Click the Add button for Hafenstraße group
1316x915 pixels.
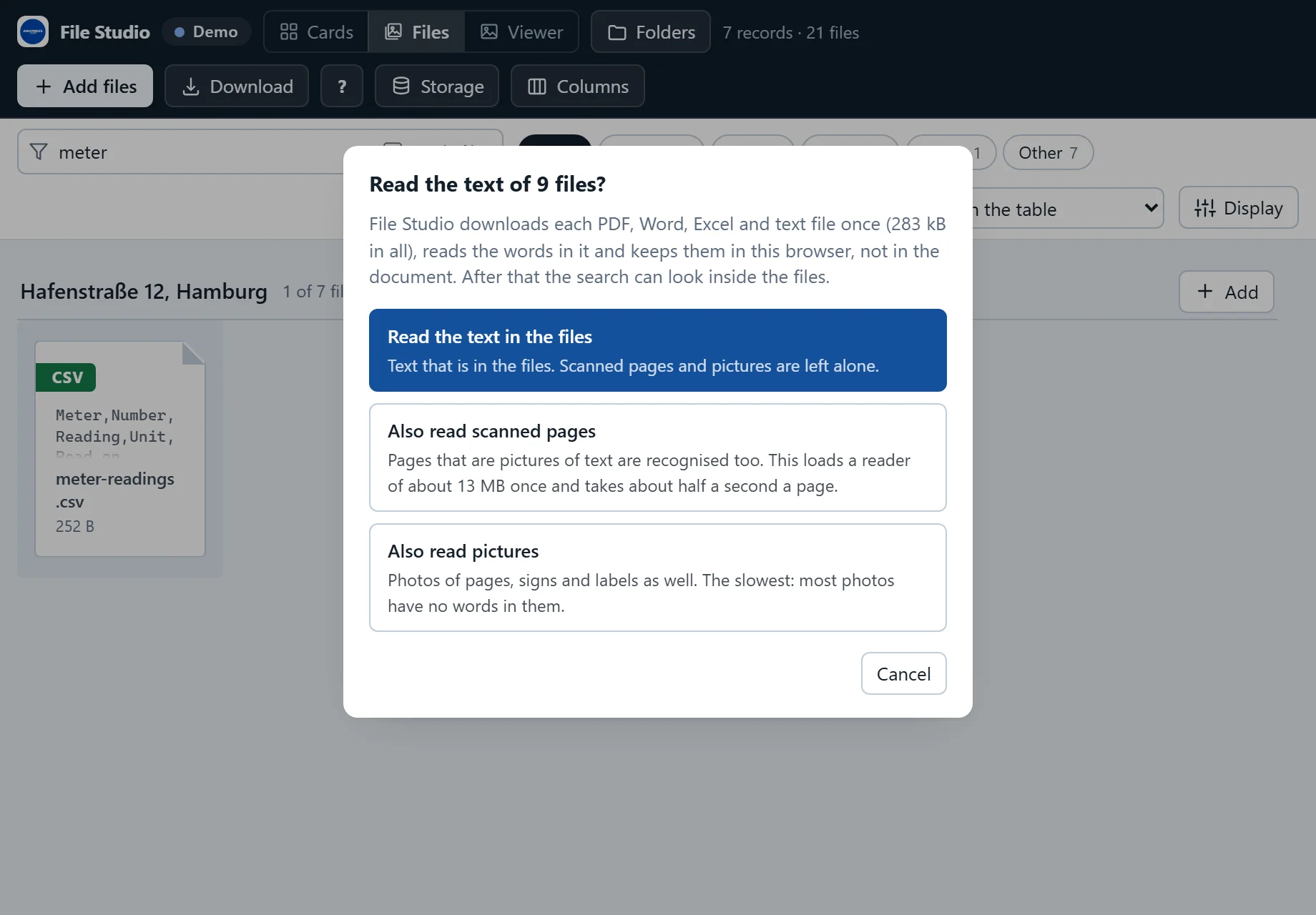click(1227, 292)
